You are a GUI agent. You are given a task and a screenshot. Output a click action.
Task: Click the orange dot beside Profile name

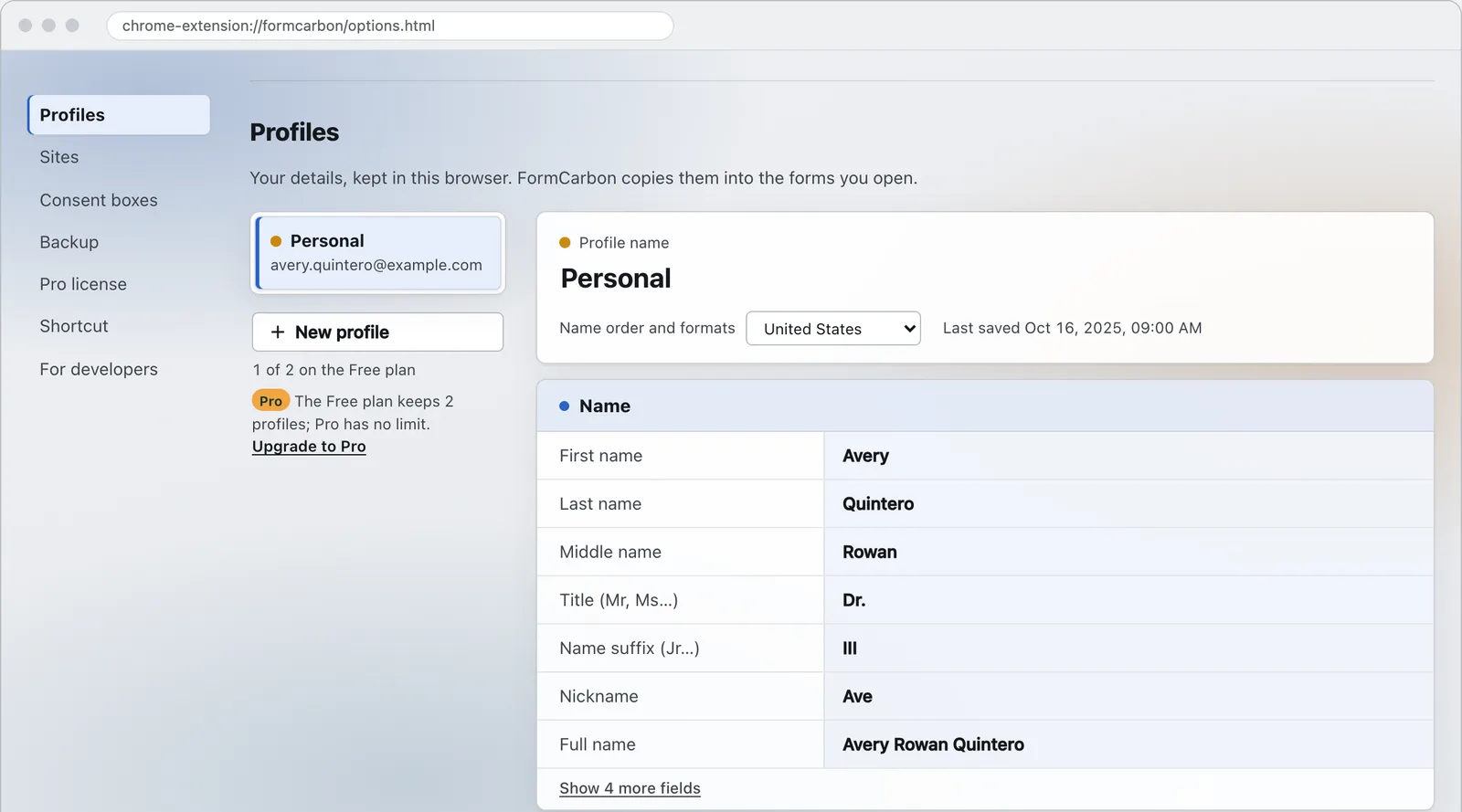tap(565, 243)
